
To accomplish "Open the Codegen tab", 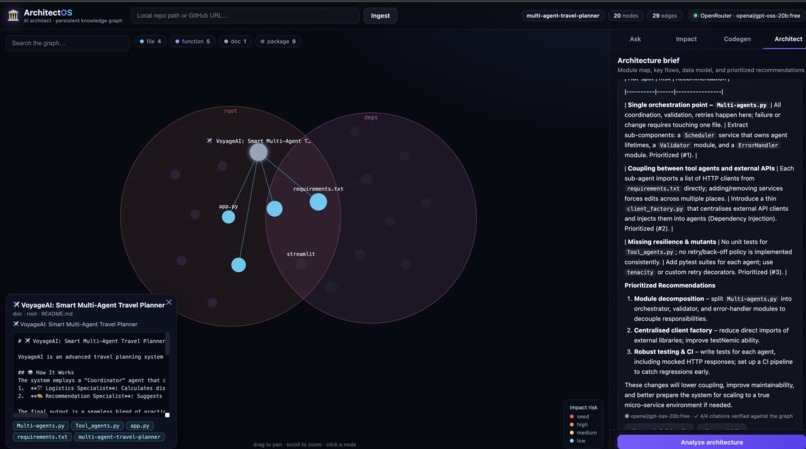I will (x=737, y=39).
